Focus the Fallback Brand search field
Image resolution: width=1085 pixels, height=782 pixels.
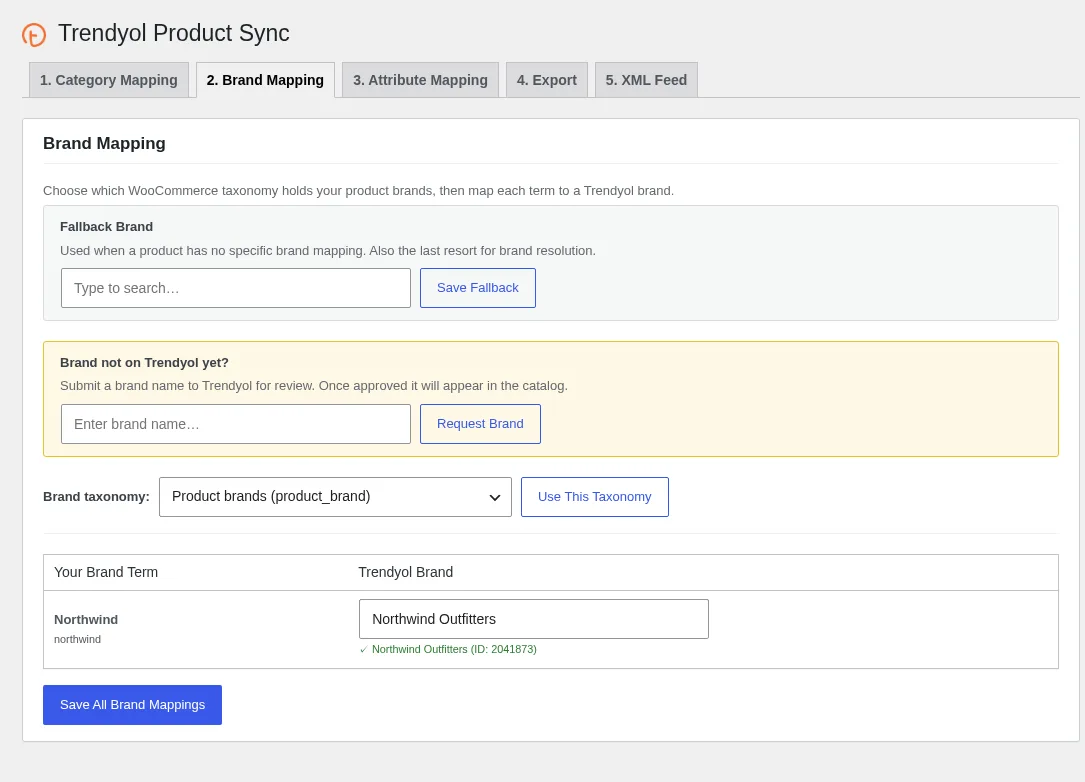(x=236, y=288)
